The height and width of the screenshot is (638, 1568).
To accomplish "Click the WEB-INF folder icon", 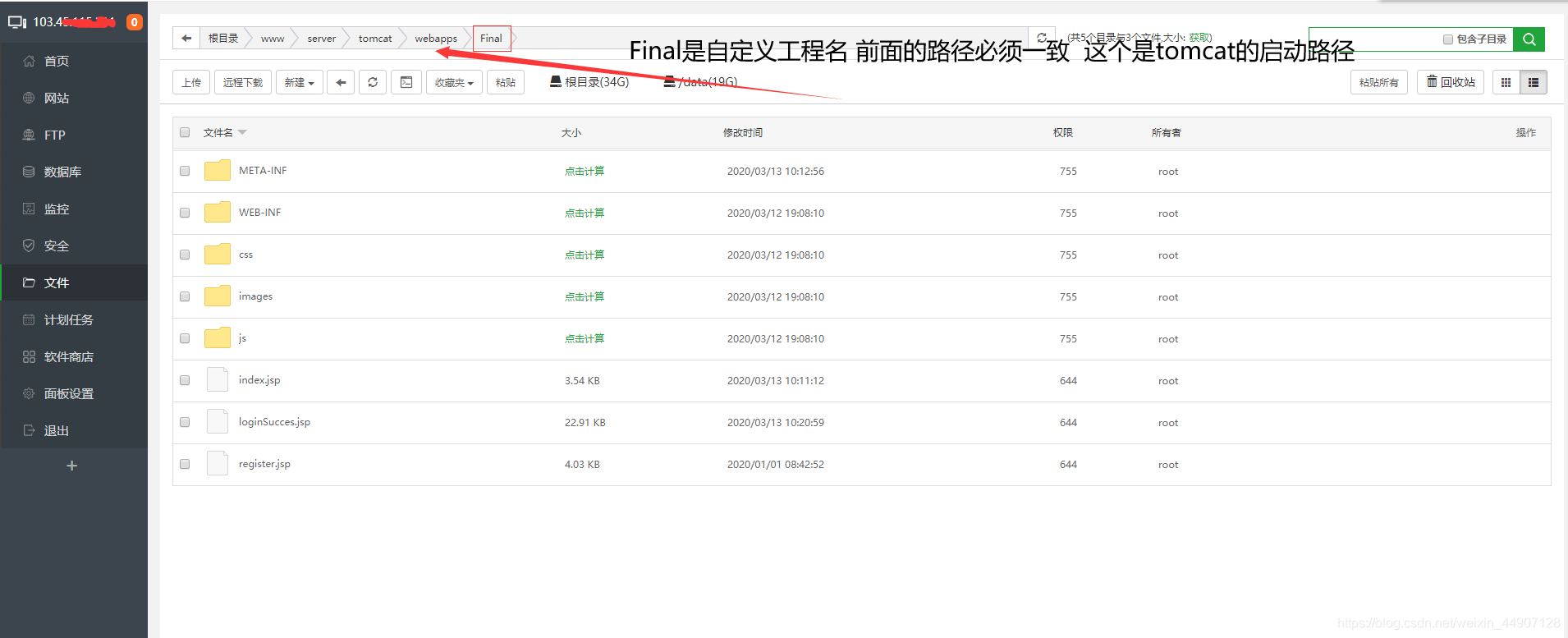I will 218,213.
